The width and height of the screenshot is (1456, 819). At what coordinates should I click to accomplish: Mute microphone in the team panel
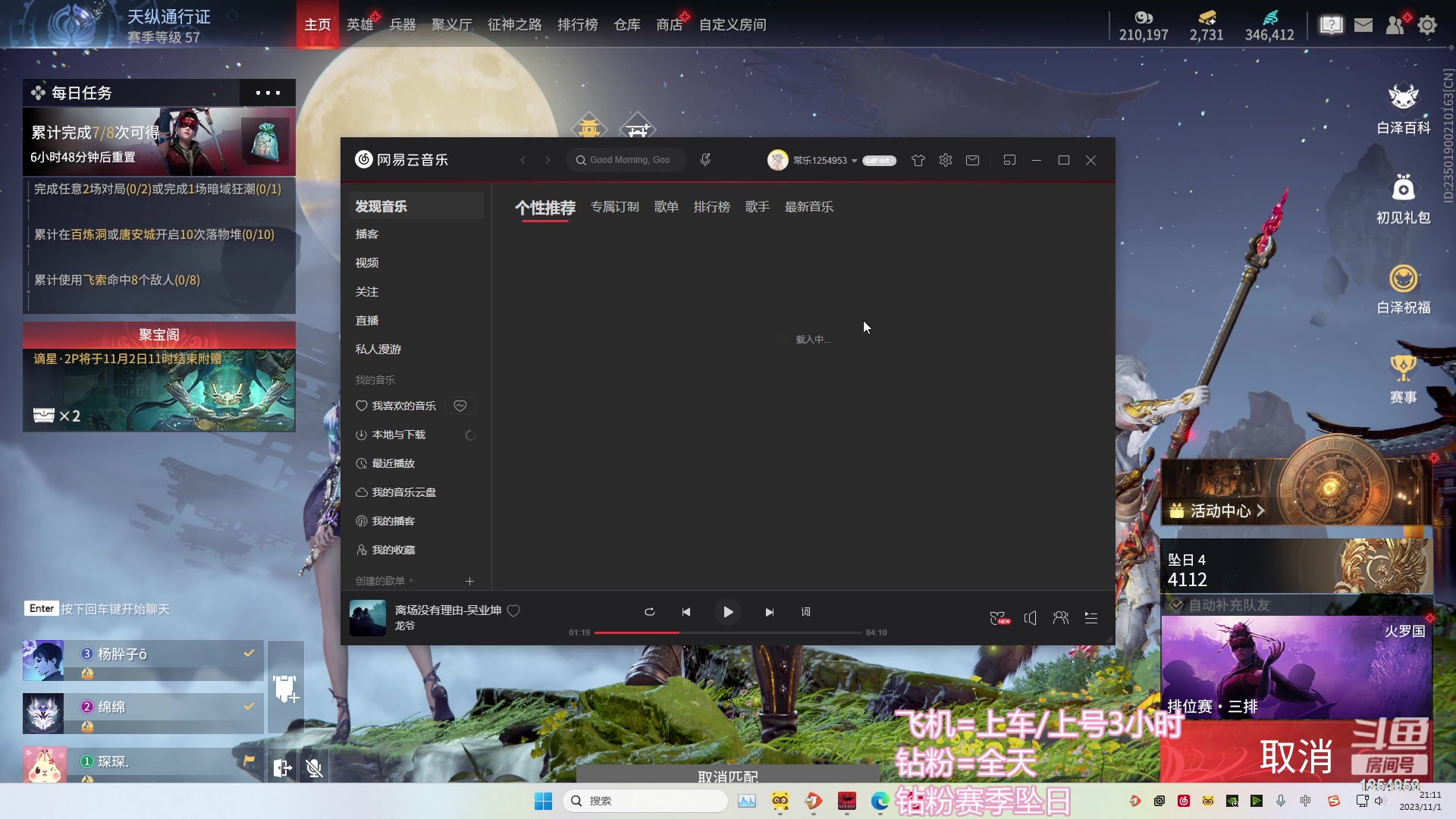[x=314, y=767]
